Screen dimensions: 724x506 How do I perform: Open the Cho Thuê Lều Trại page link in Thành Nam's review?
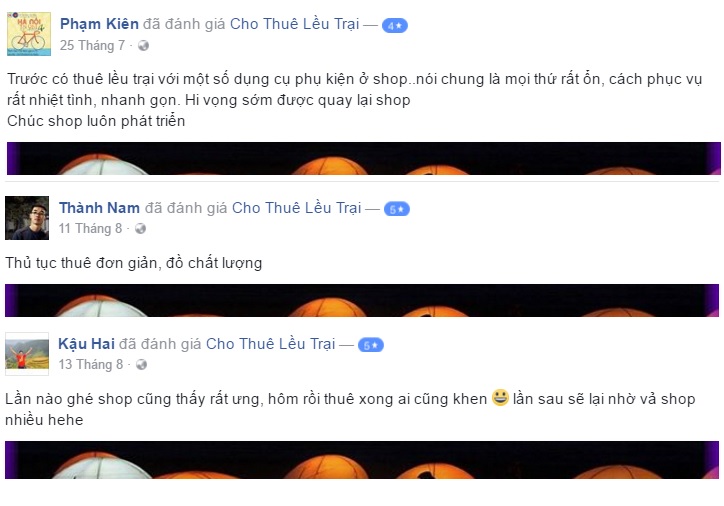point(296,208)
